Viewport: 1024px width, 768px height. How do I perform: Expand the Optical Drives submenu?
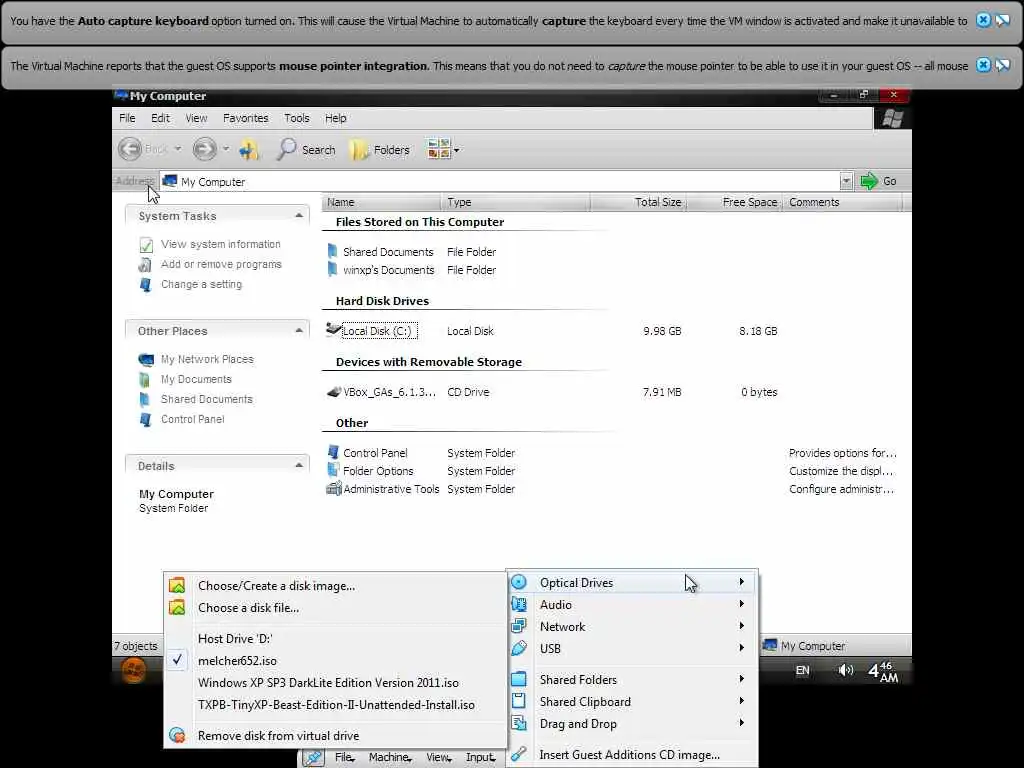(x=632, y=583)
